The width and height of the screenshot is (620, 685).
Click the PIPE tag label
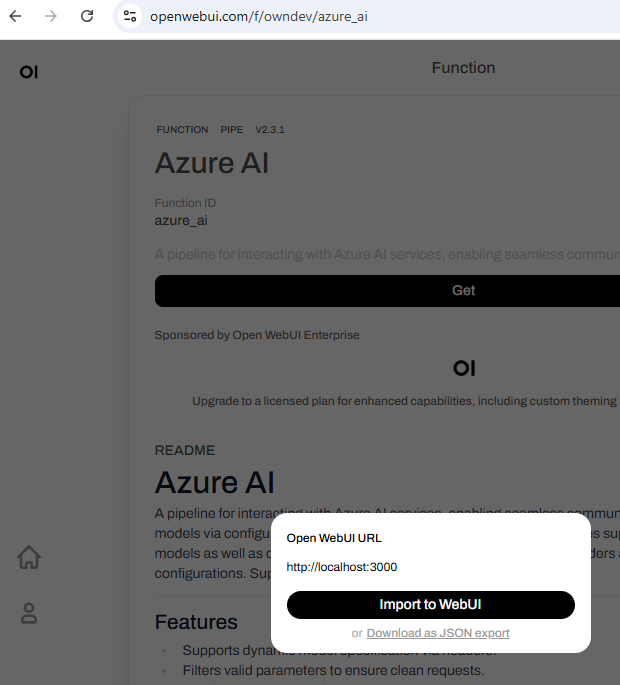[x=232, y=130]
